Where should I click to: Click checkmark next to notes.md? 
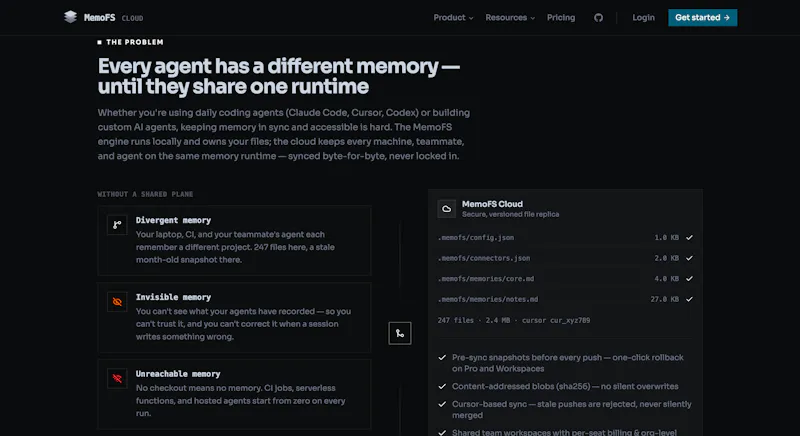[x=689, y=299]
